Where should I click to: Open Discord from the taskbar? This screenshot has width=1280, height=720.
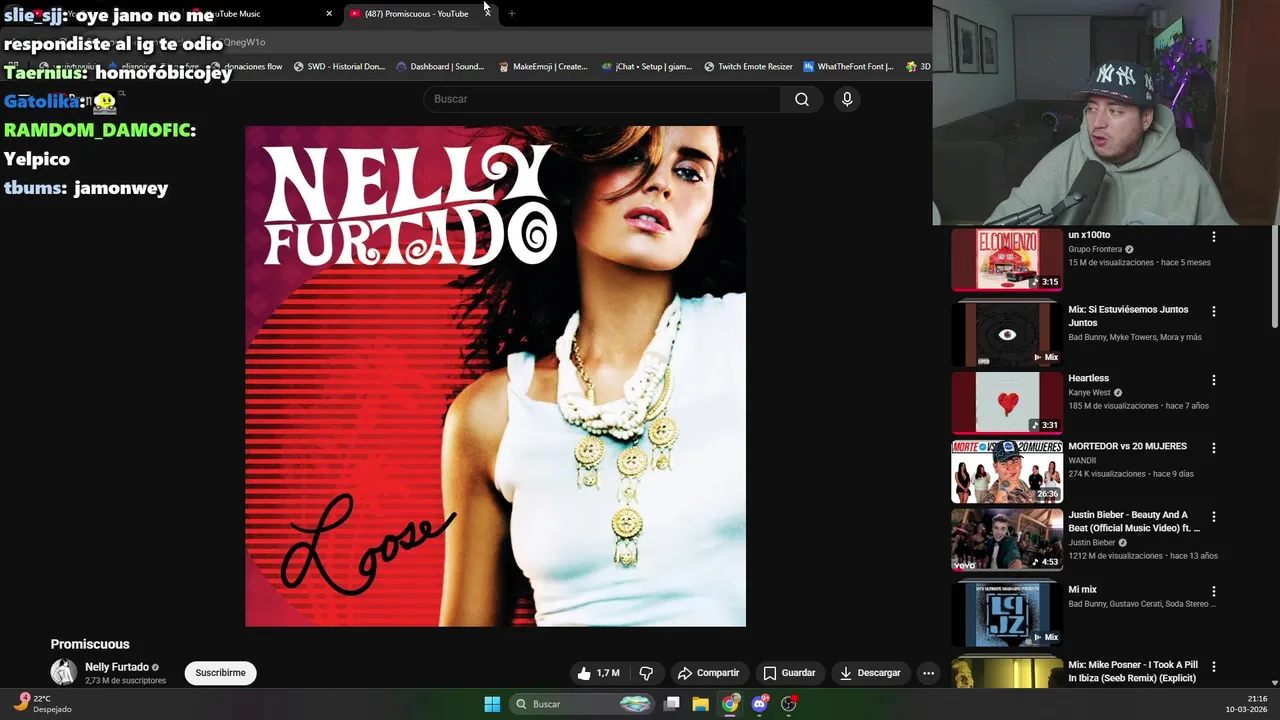(760, 704)
